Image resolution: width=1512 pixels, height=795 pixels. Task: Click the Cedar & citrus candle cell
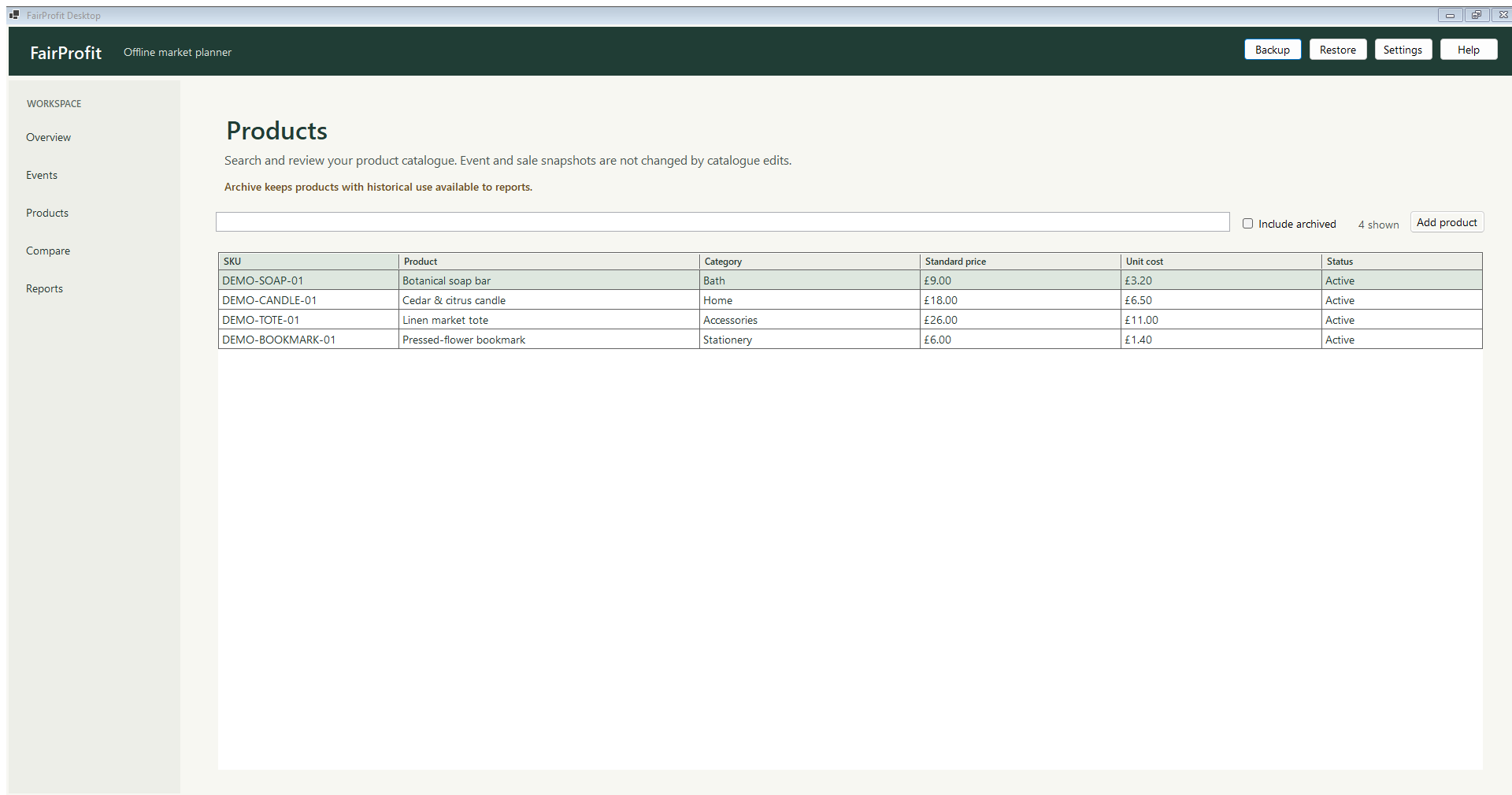[x=549, y=300]
